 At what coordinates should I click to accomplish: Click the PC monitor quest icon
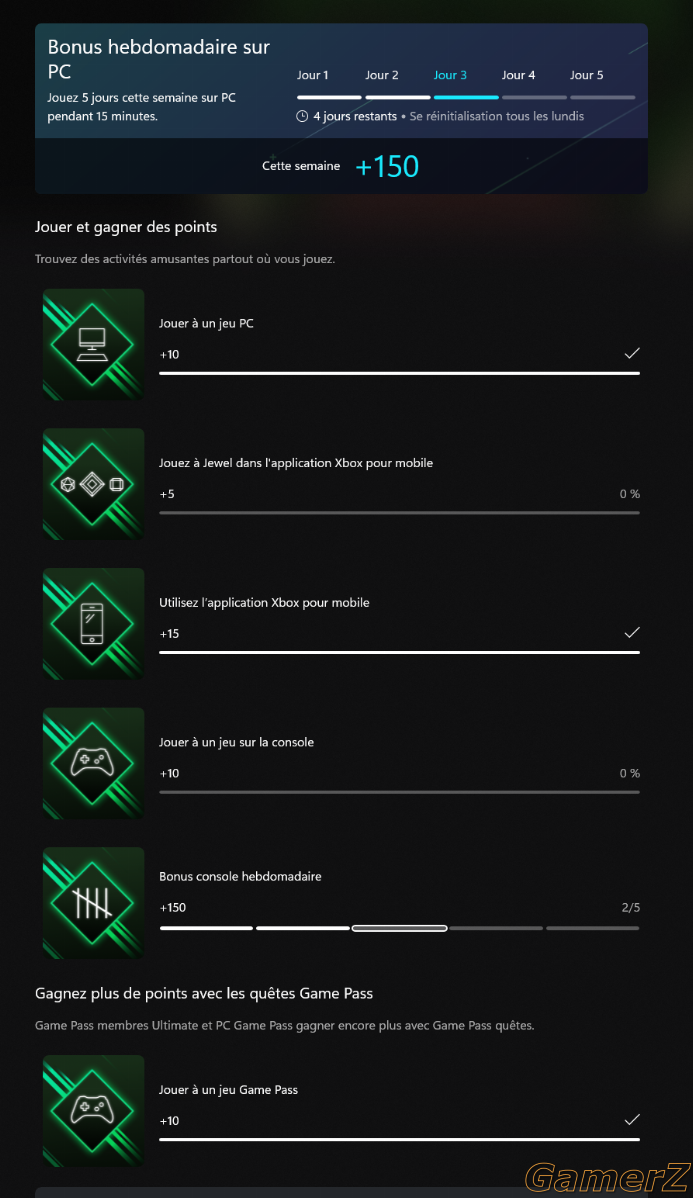point(93,345)
